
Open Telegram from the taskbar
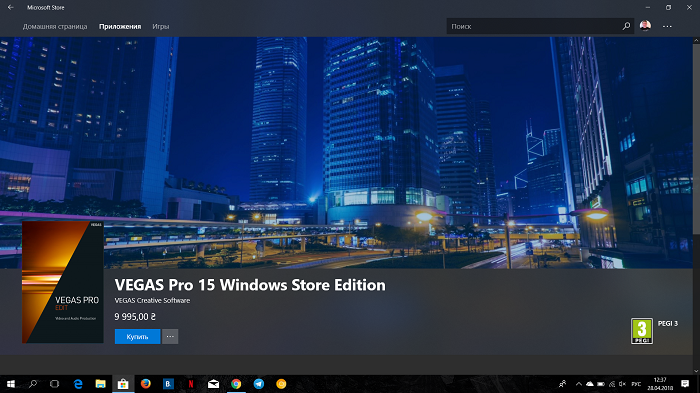coord(258,384)
